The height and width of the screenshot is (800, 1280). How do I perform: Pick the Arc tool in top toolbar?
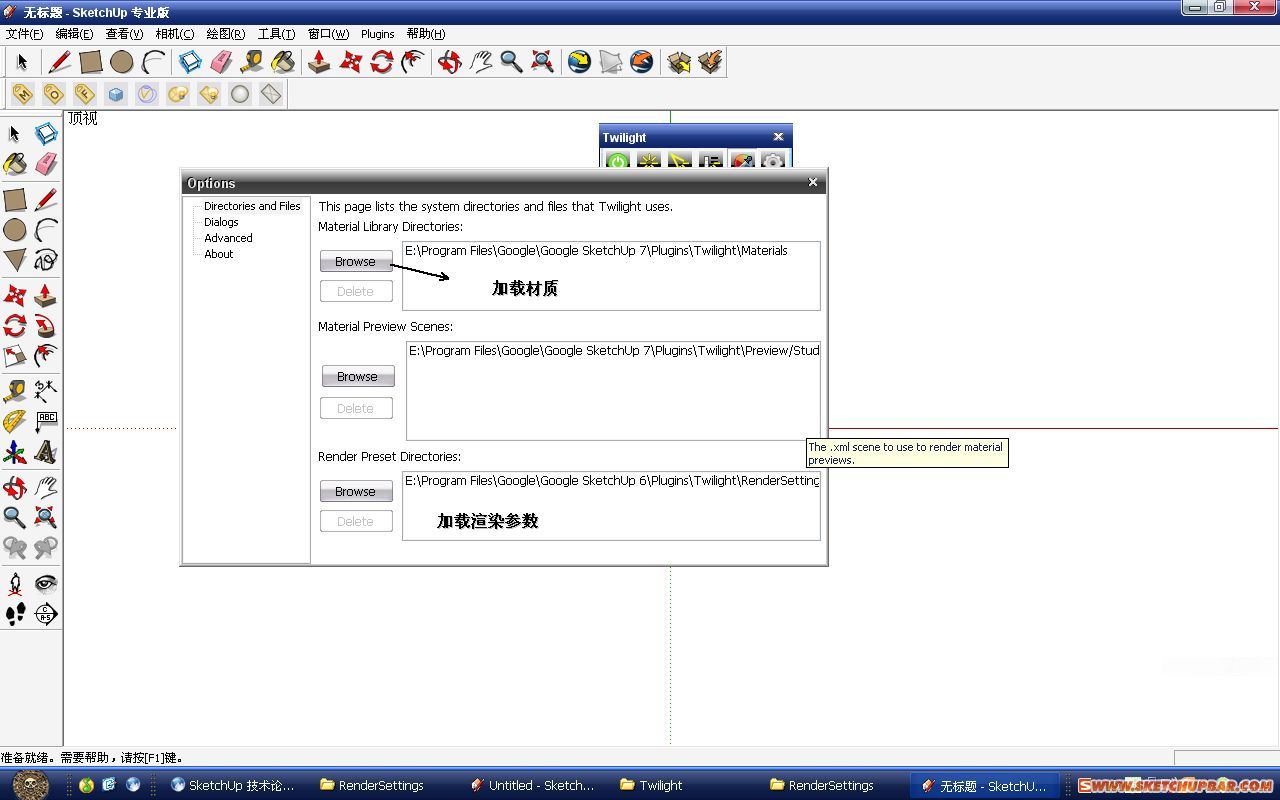153,62
